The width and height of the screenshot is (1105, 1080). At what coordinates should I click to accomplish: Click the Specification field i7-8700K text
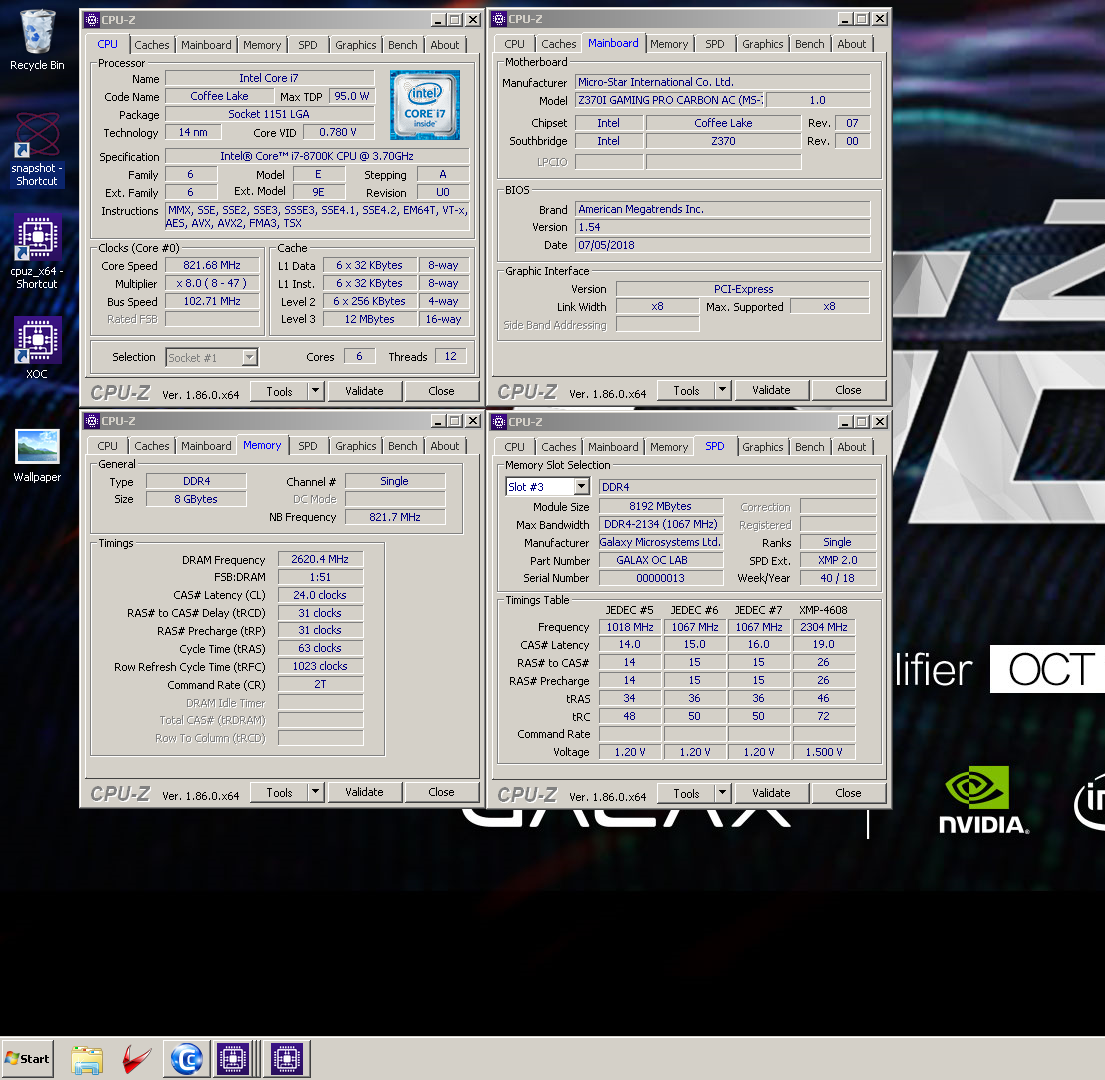[x=317, y=156]
